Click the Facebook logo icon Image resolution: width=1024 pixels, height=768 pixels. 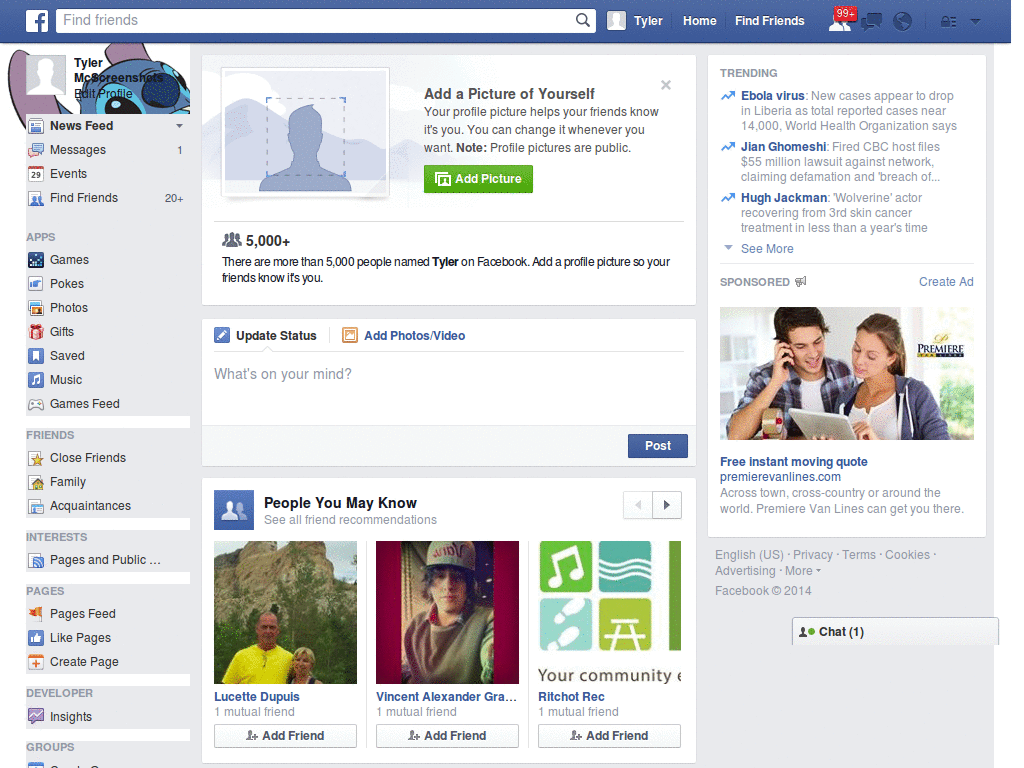pos(37,21)
